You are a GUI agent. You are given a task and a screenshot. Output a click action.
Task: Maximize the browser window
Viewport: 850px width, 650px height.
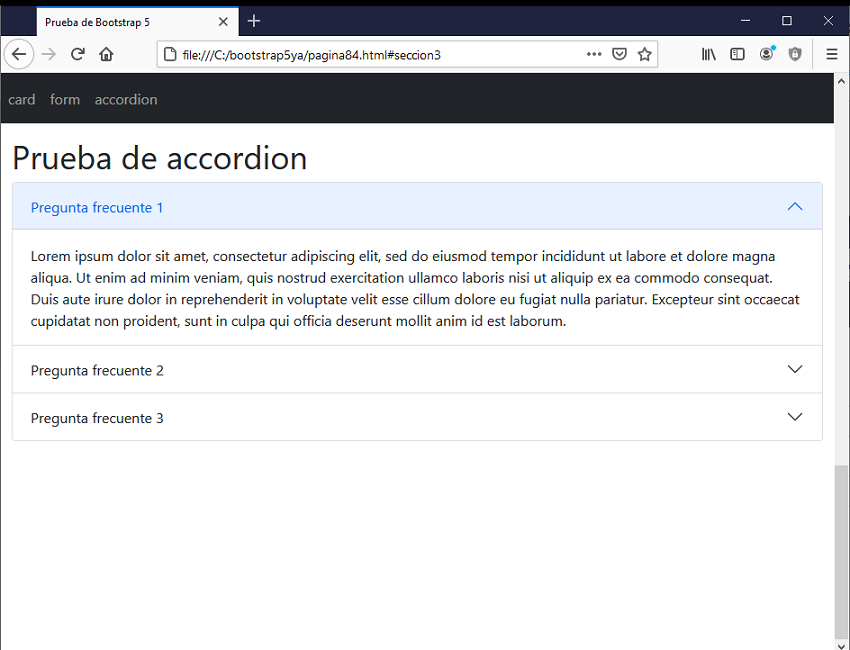[787, 21]
